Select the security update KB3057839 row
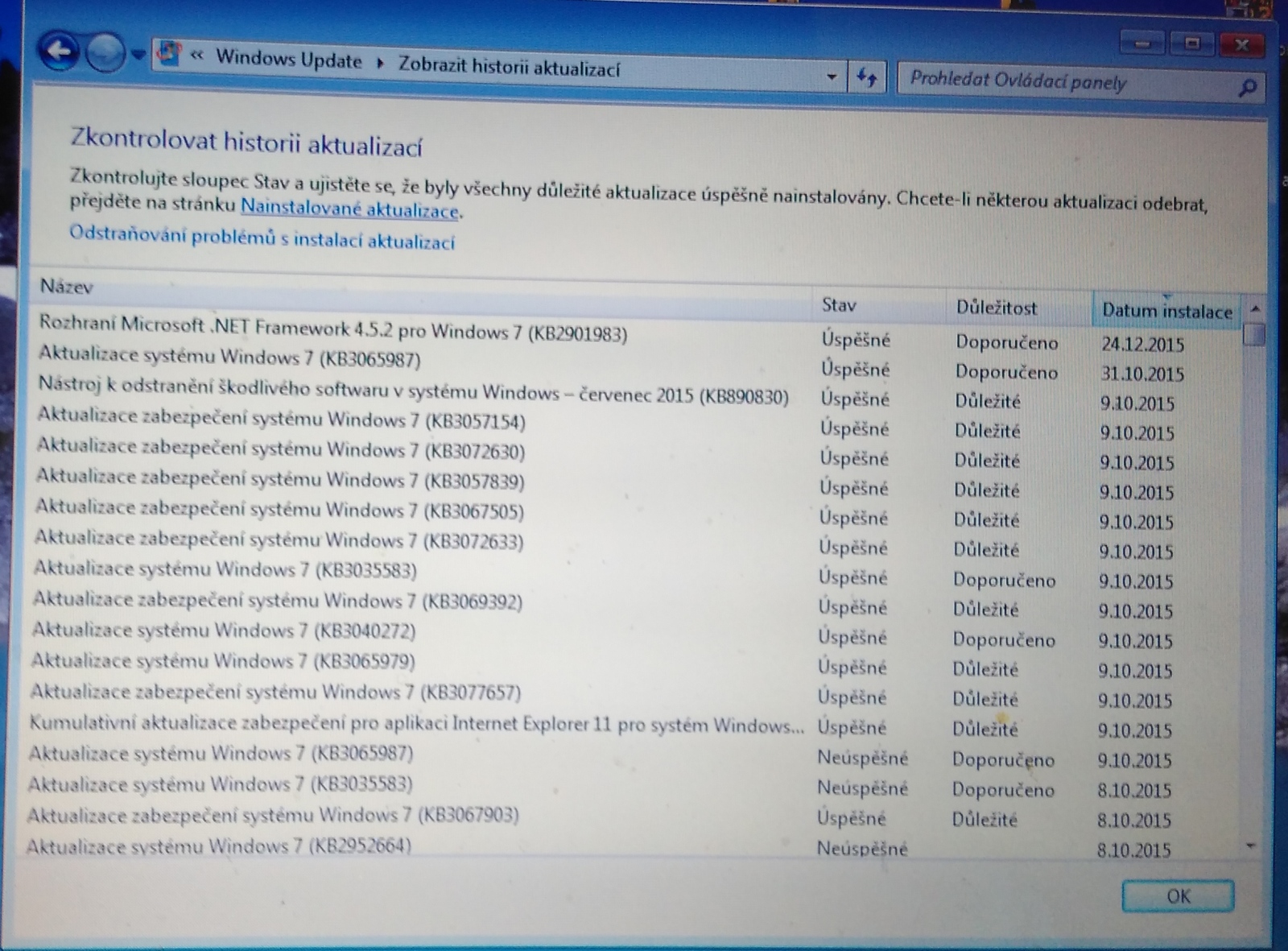Screen dimensions: 1288x951 click(634, 484)
